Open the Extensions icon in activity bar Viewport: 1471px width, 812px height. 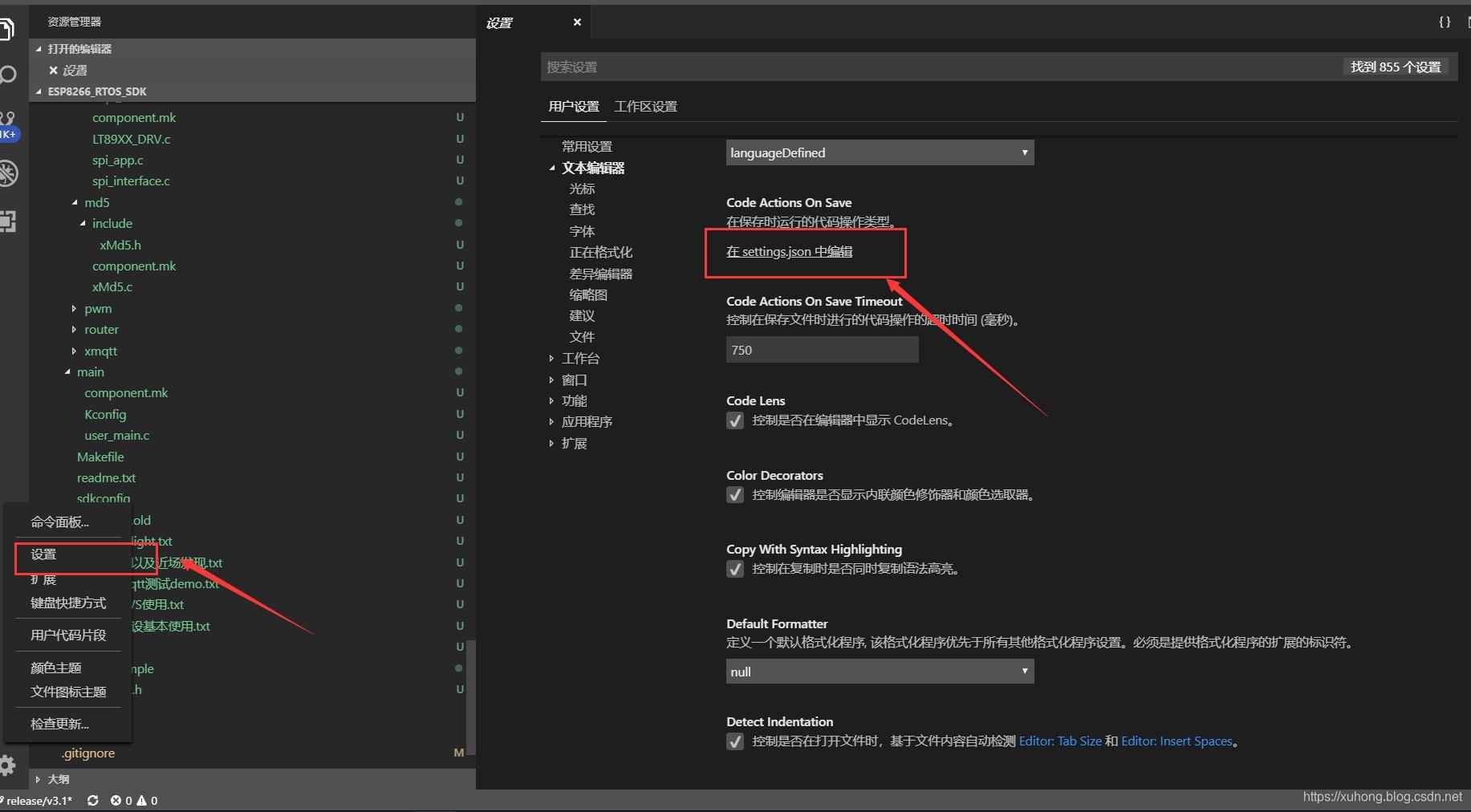[7, 221]
